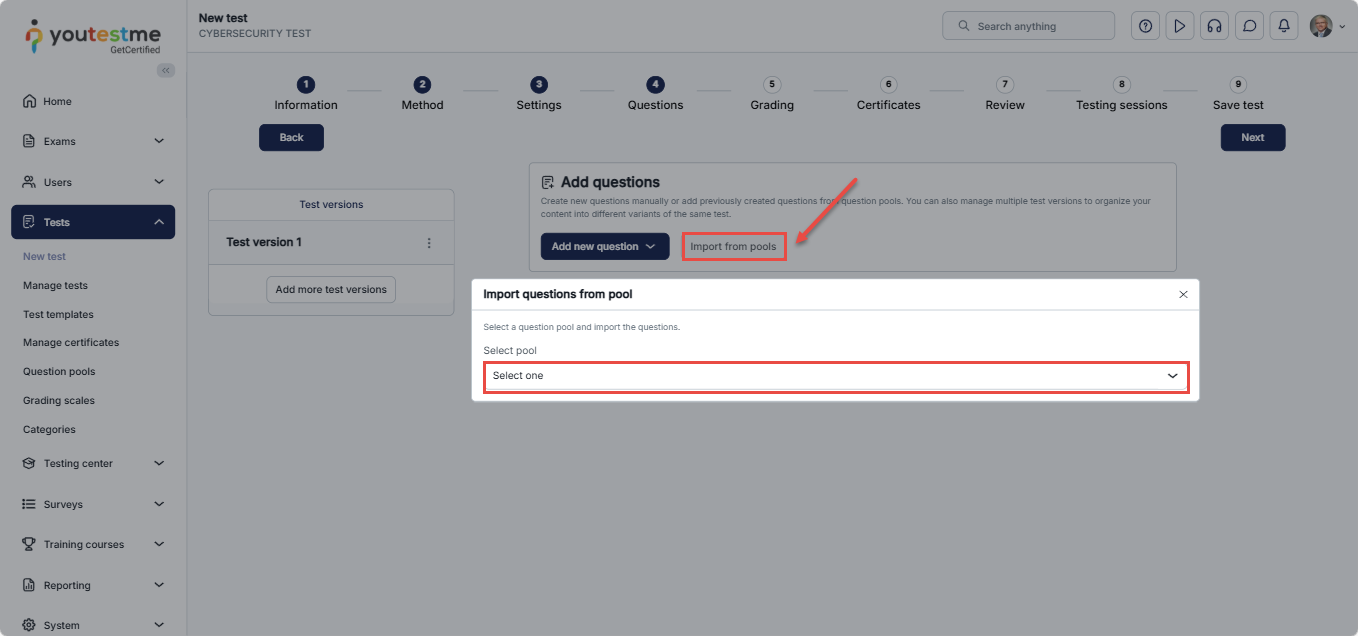Open the notifications bell icon
Screen dimensions: 1358x636
[1284, 26]
